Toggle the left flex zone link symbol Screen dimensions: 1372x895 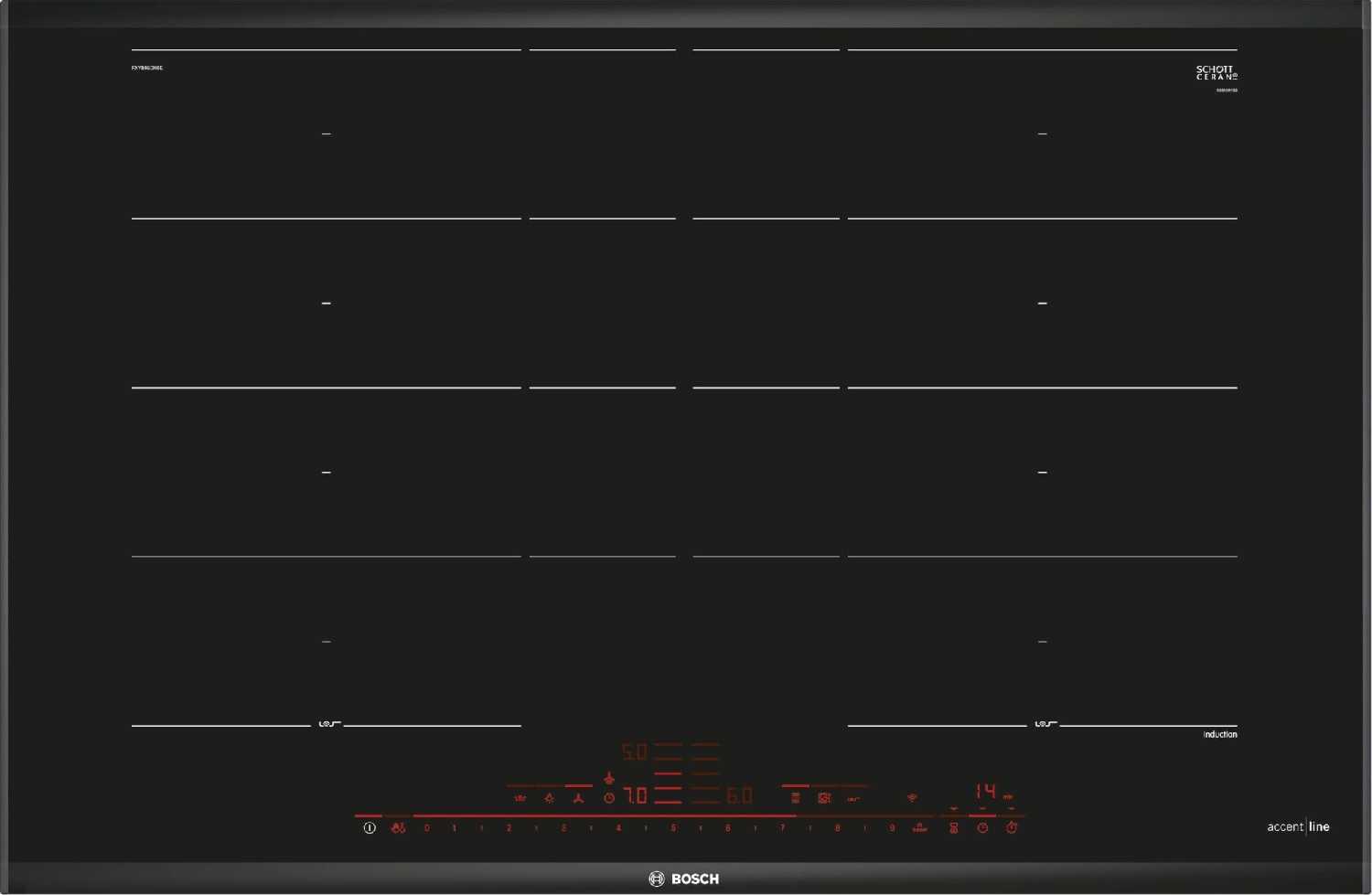point(328,725)
